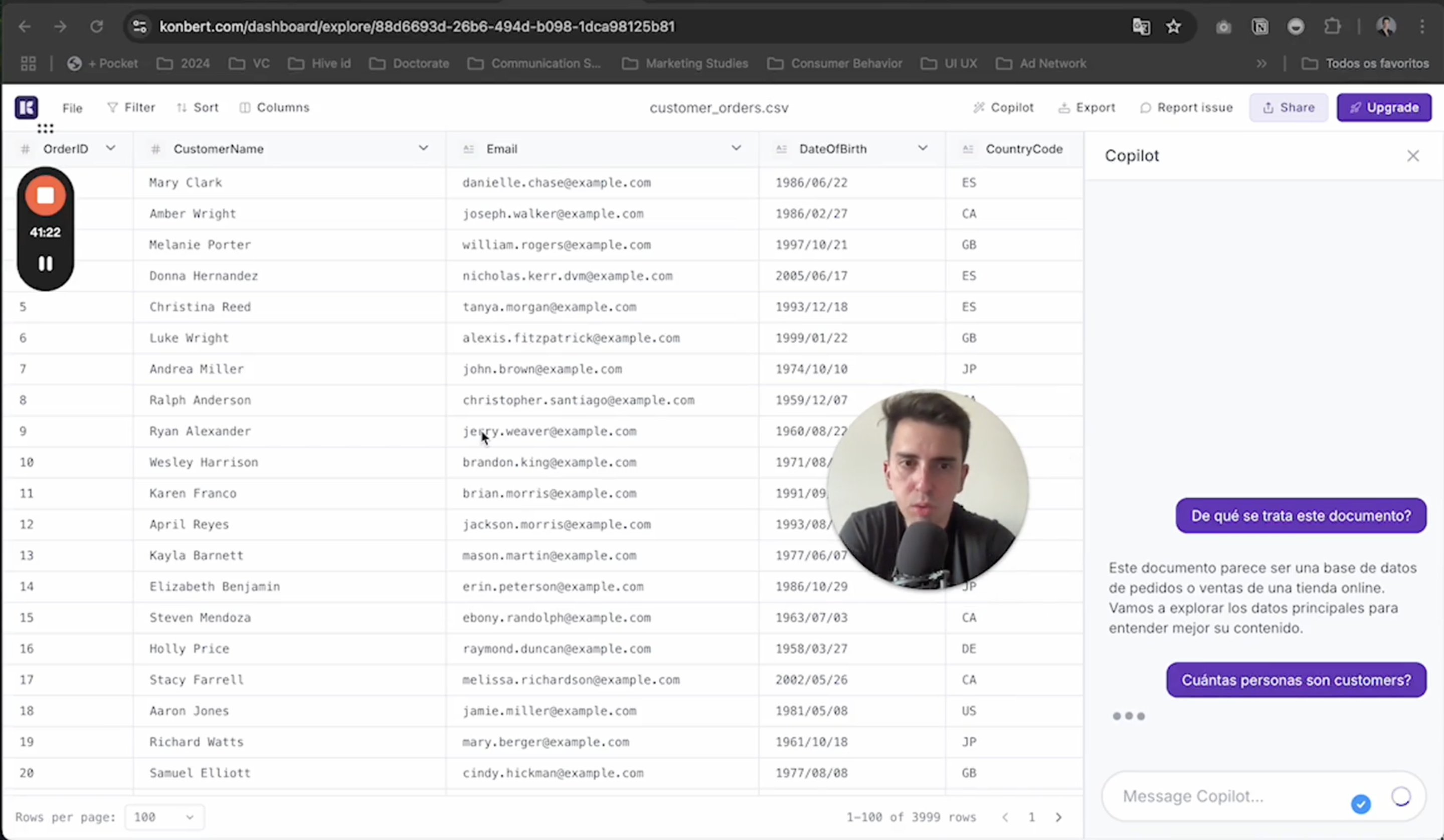Viewport: 1444px width, 840px height.
Task: Show more bookmarks with the double chevron
Action: (x=1261, y=64)
